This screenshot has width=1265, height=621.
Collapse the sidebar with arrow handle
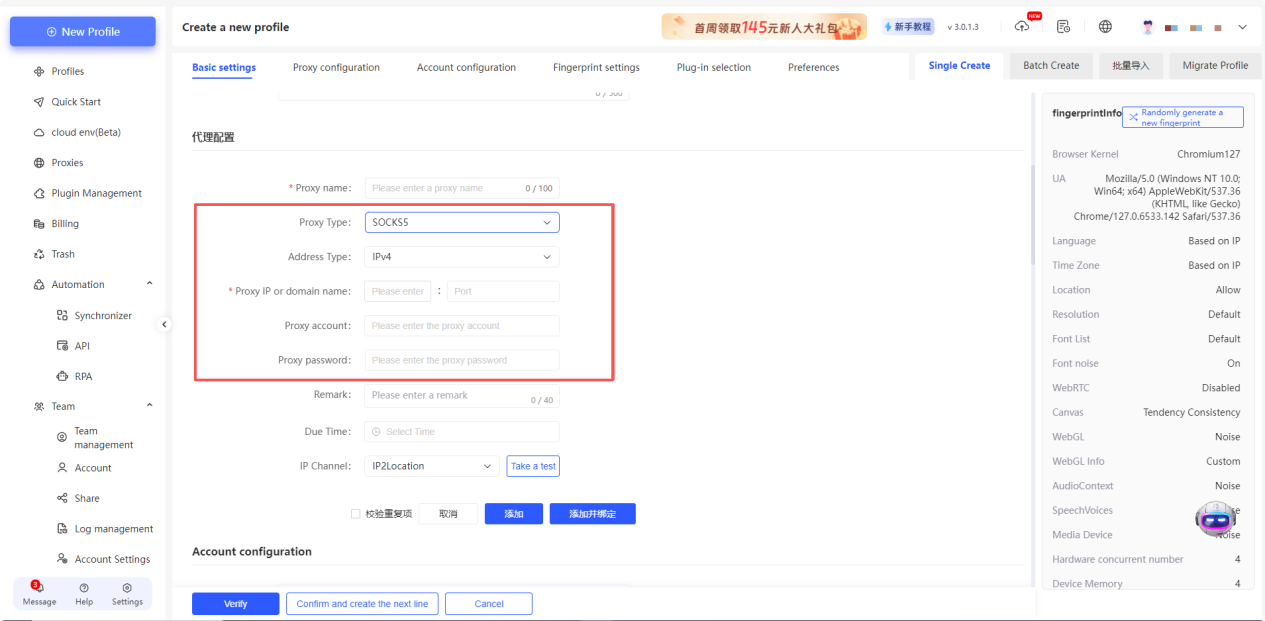tap(165, 324)
